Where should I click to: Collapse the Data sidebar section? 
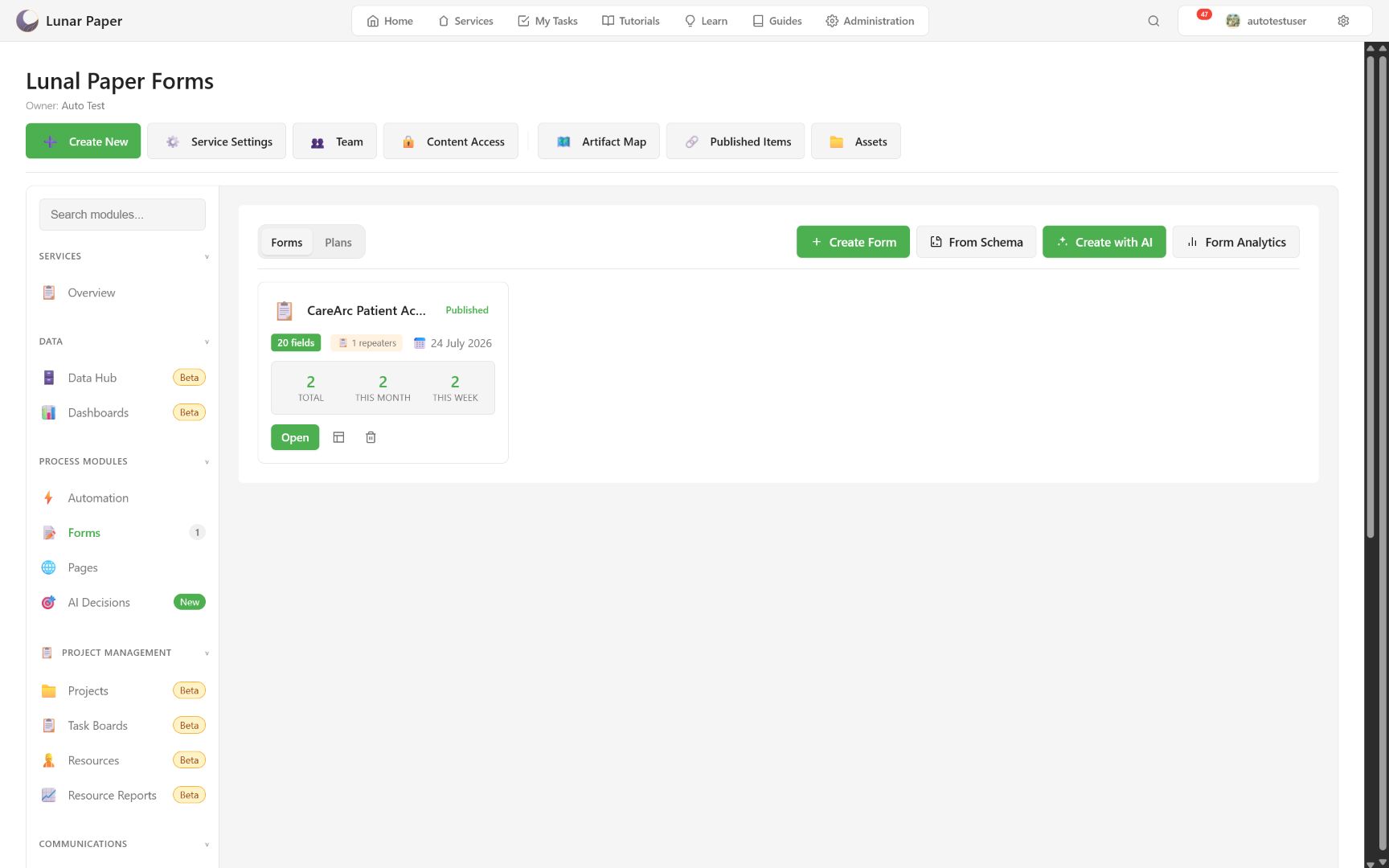pyautogui.click(x=207, y=342)
